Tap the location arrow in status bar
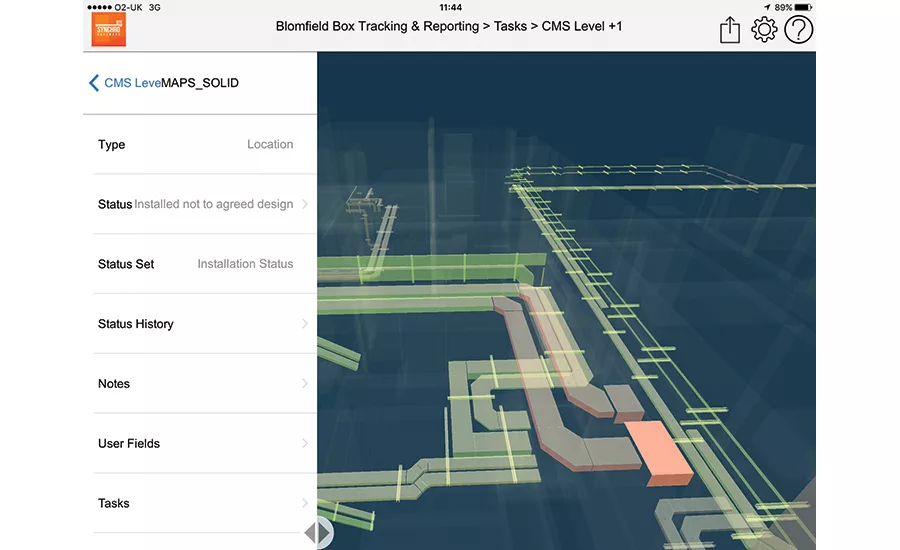The image size is (900, 550). click(767, 7)
